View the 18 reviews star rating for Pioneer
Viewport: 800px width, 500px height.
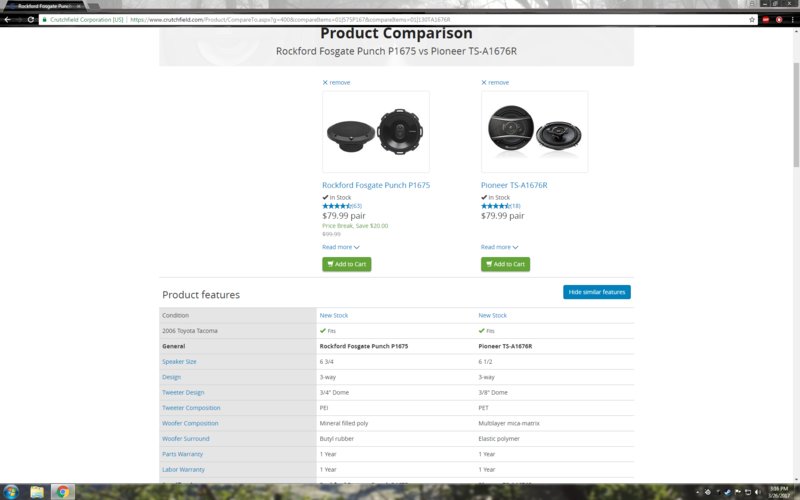(x=501, y=206)
